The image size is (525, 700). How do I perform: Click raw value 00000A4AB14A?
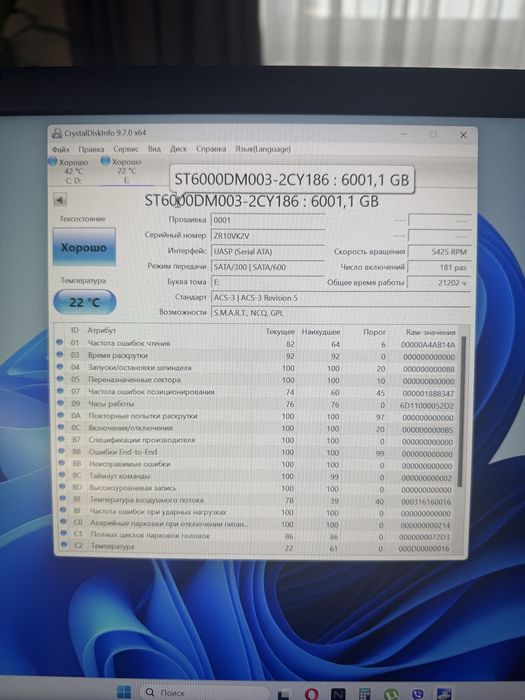(x=428, y=345)
